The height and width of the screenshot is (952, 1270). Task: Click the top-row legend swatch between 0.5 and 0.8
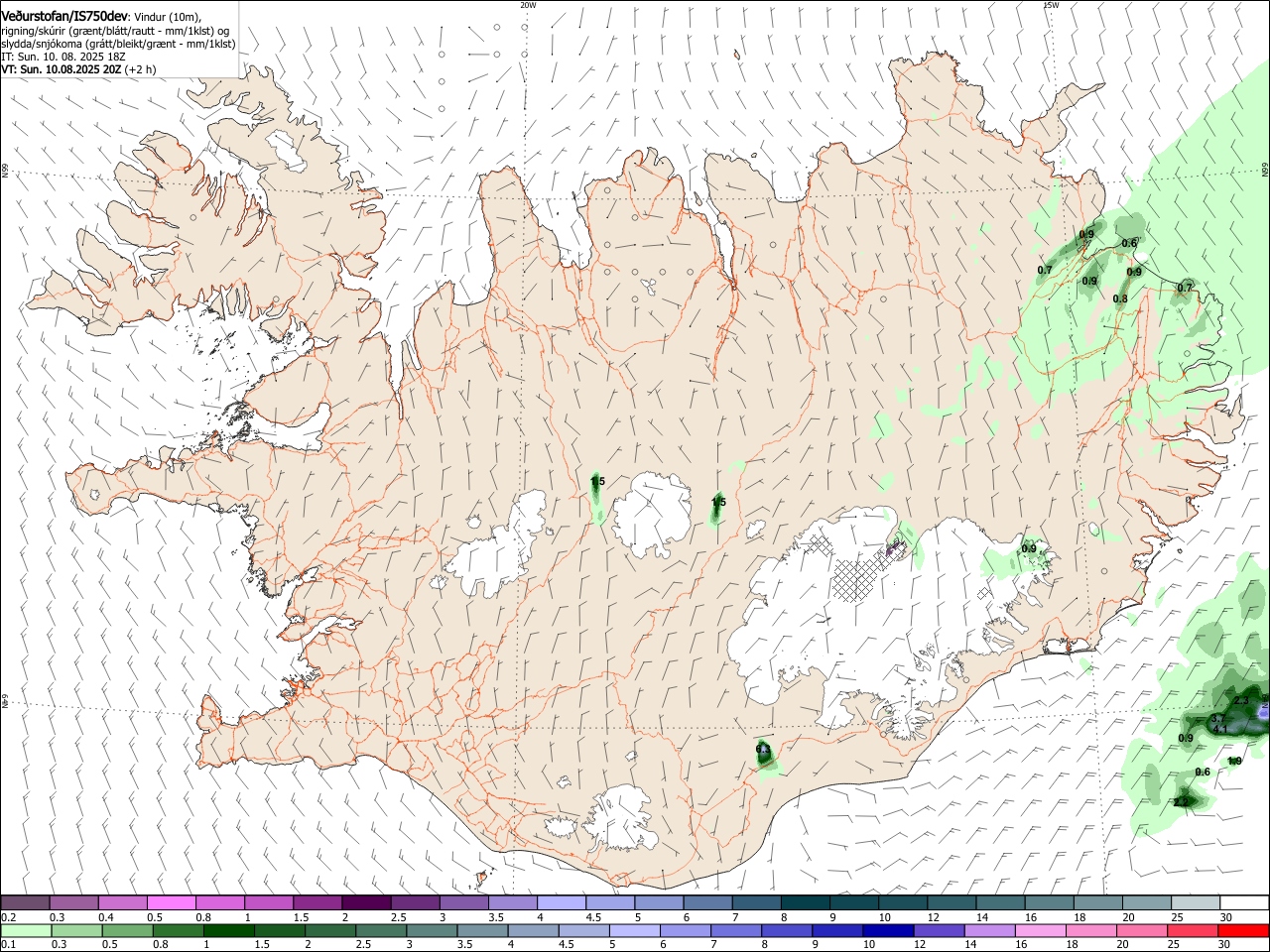(x=171, y=903)
